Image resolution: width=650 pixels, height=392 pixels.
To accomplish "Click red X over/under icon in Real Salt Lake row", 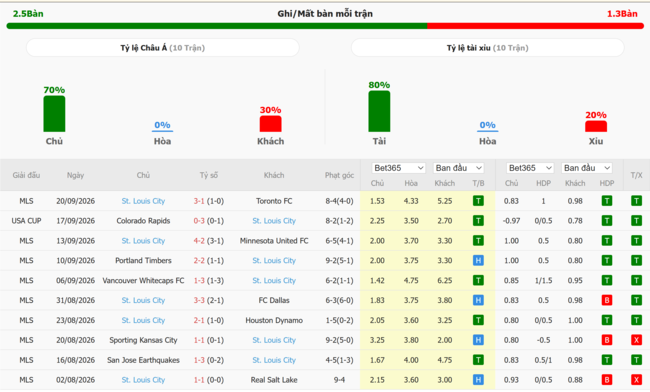I will click(636, 380).
